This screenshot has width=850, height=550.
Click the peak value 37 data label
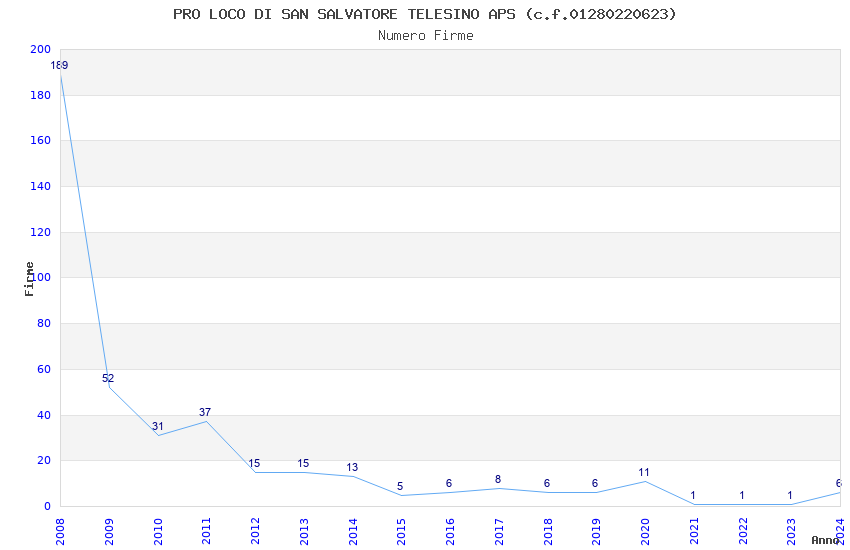(x=205, y=413)
